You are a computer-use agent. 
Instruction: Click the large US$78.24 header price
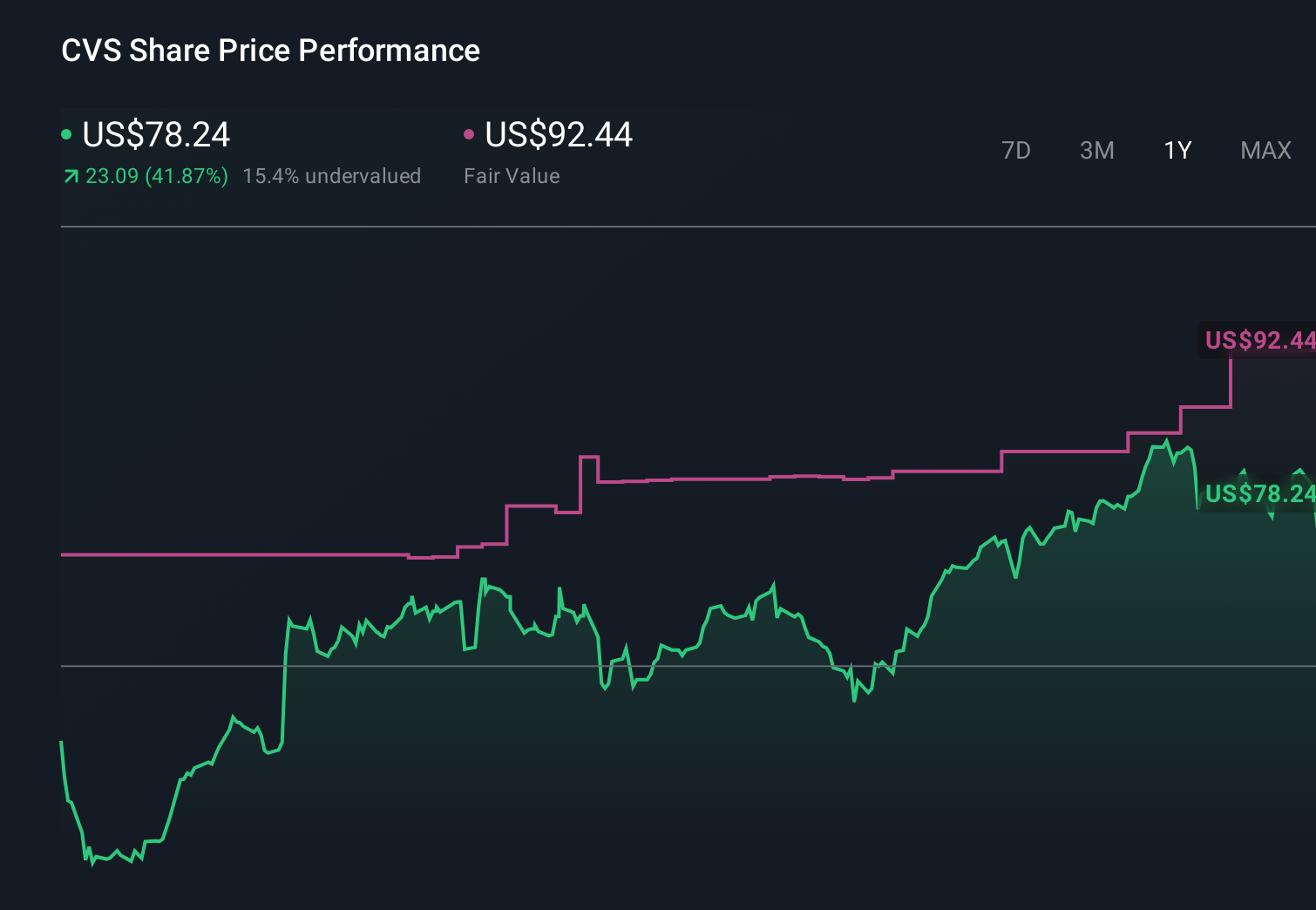pyautogui.click(x=156, y=134)
